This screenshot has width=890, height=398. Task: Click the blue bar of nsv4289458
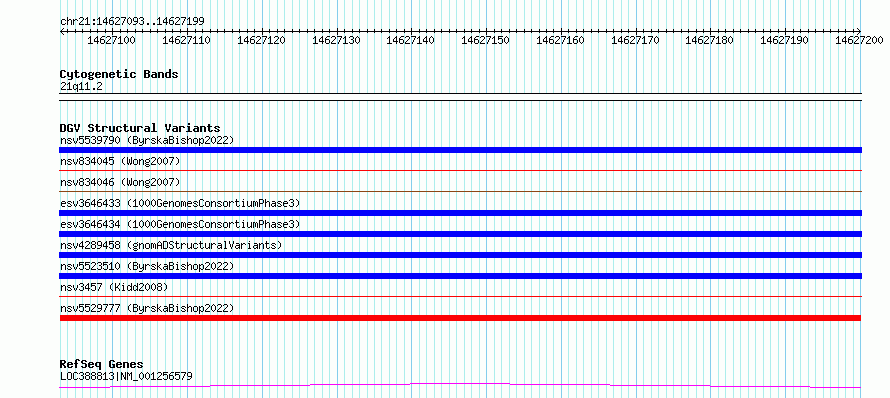tap(460, 255)
